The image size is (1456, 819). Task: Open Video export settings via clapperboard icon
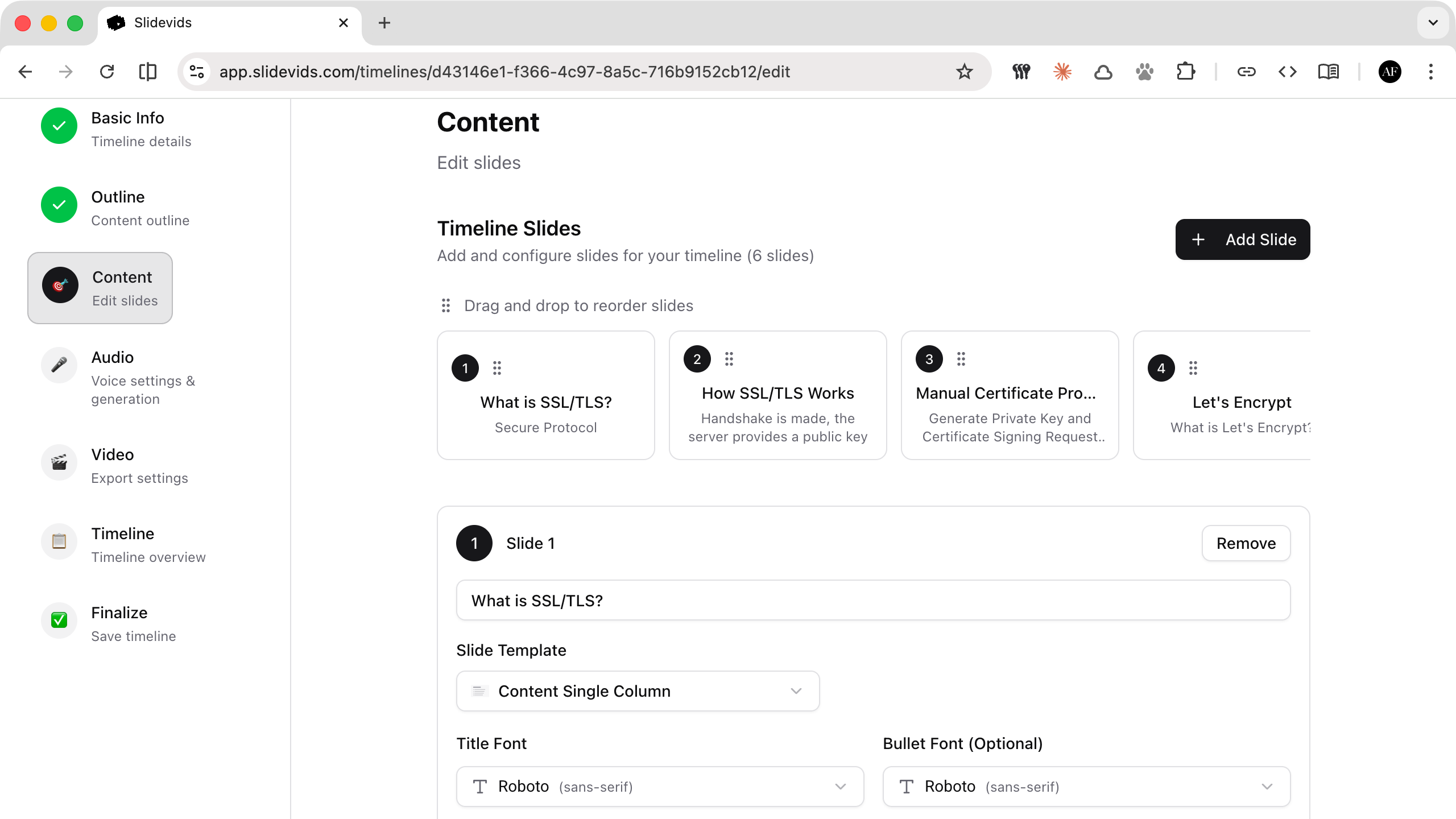[x=59, y=462]
